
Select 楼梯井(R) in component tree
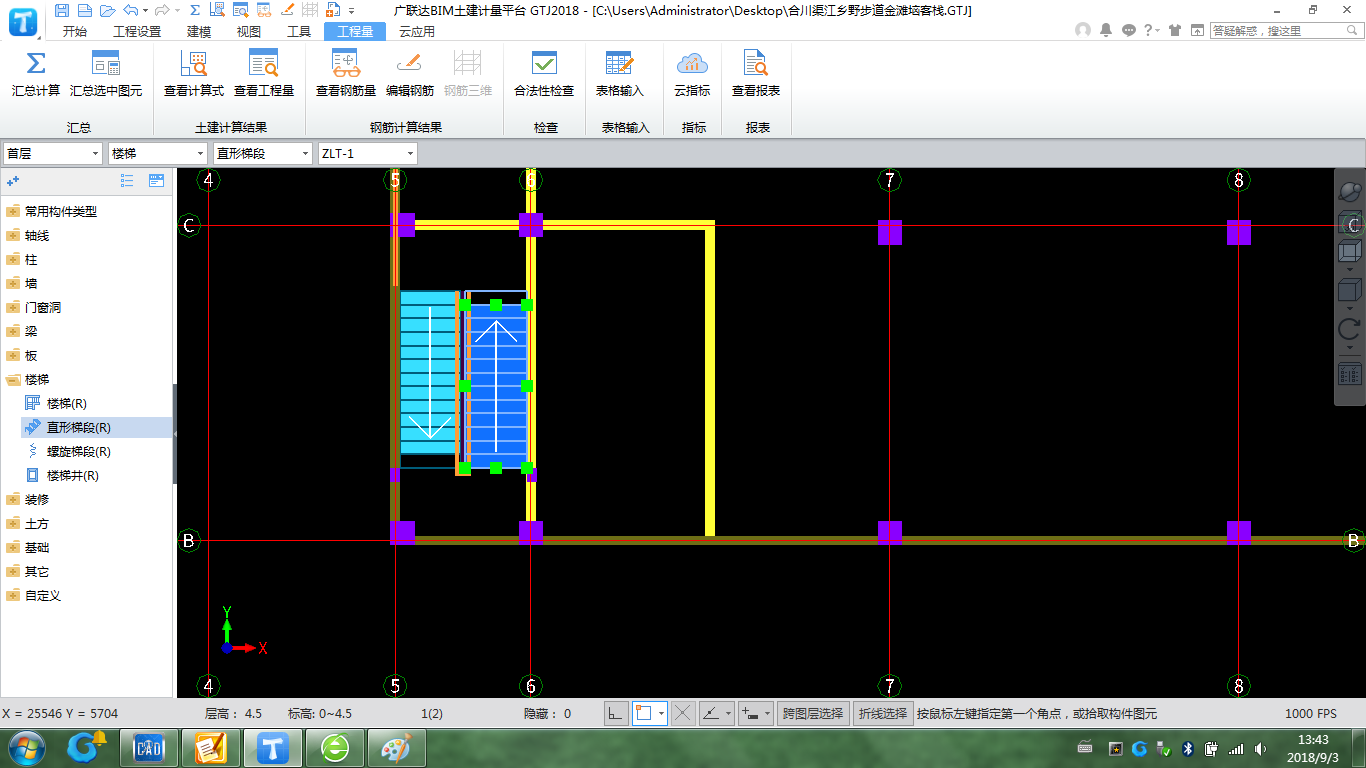click(72, 475)
